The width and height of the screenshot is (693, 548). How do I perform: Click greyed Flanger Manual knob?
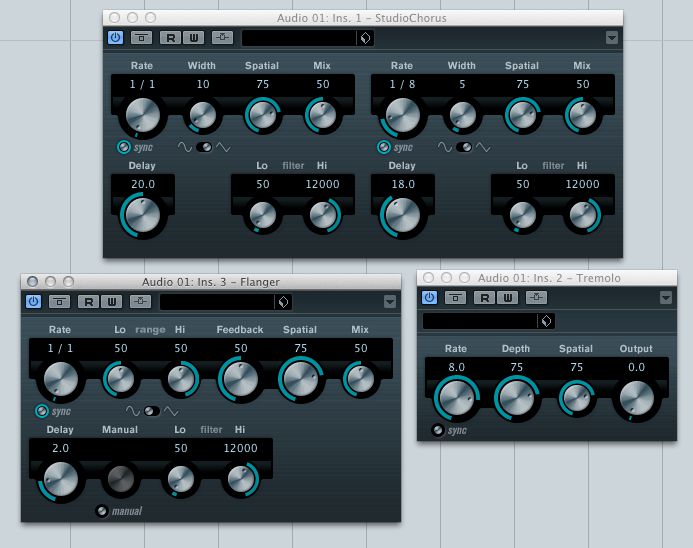tap(120, 479)
